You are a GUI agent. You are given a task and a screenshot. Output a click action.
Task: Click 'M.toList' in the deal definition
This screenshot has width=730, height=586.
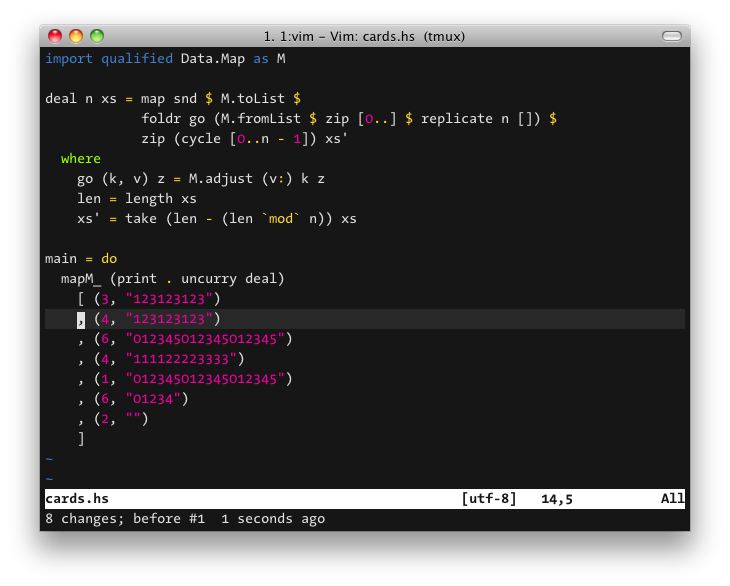point(252,99)
